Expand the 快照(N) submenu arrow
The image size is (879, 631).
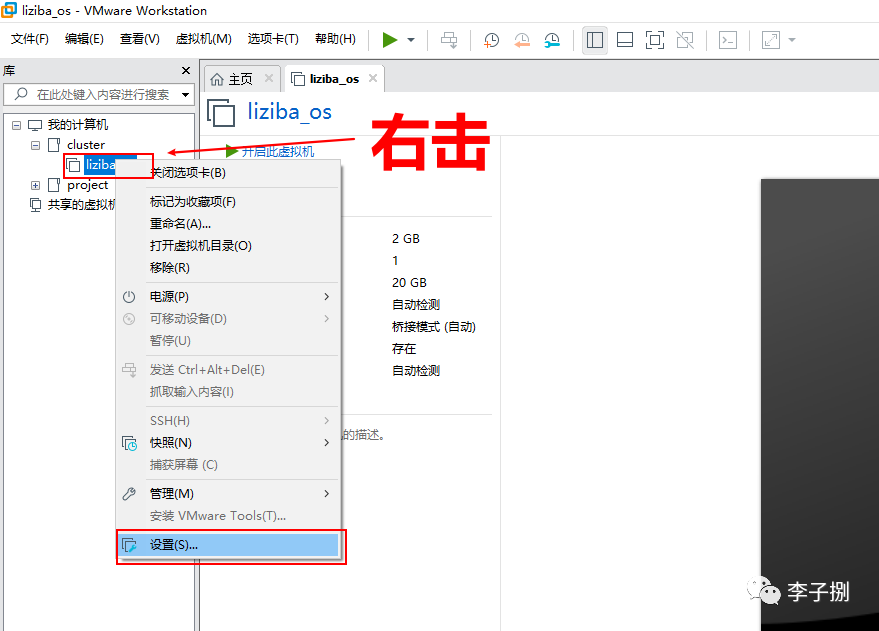point(327,443)
